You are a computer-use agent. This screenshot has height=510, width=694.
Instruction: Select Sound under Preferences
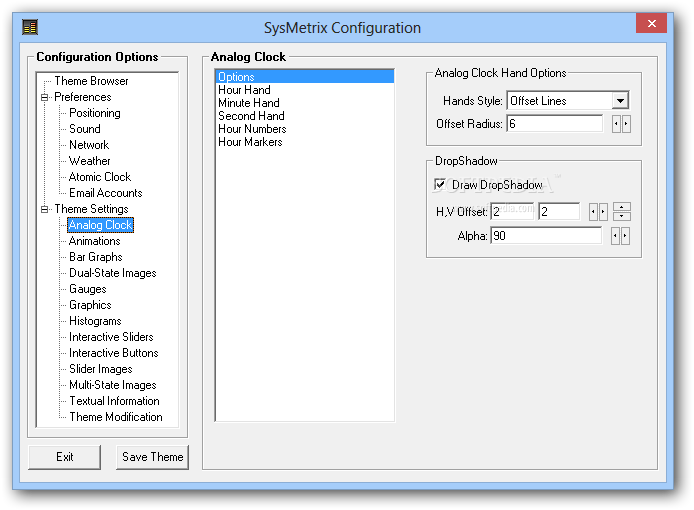click(x=85, y=129)
